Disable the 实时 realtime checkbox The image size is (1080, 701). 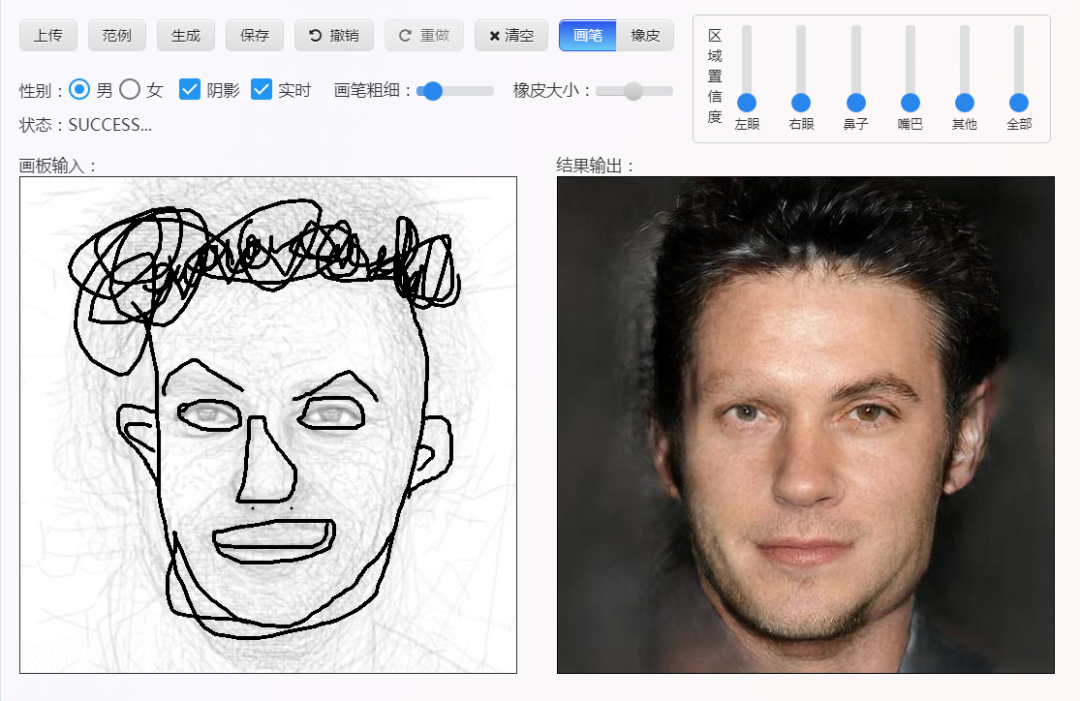261,90
